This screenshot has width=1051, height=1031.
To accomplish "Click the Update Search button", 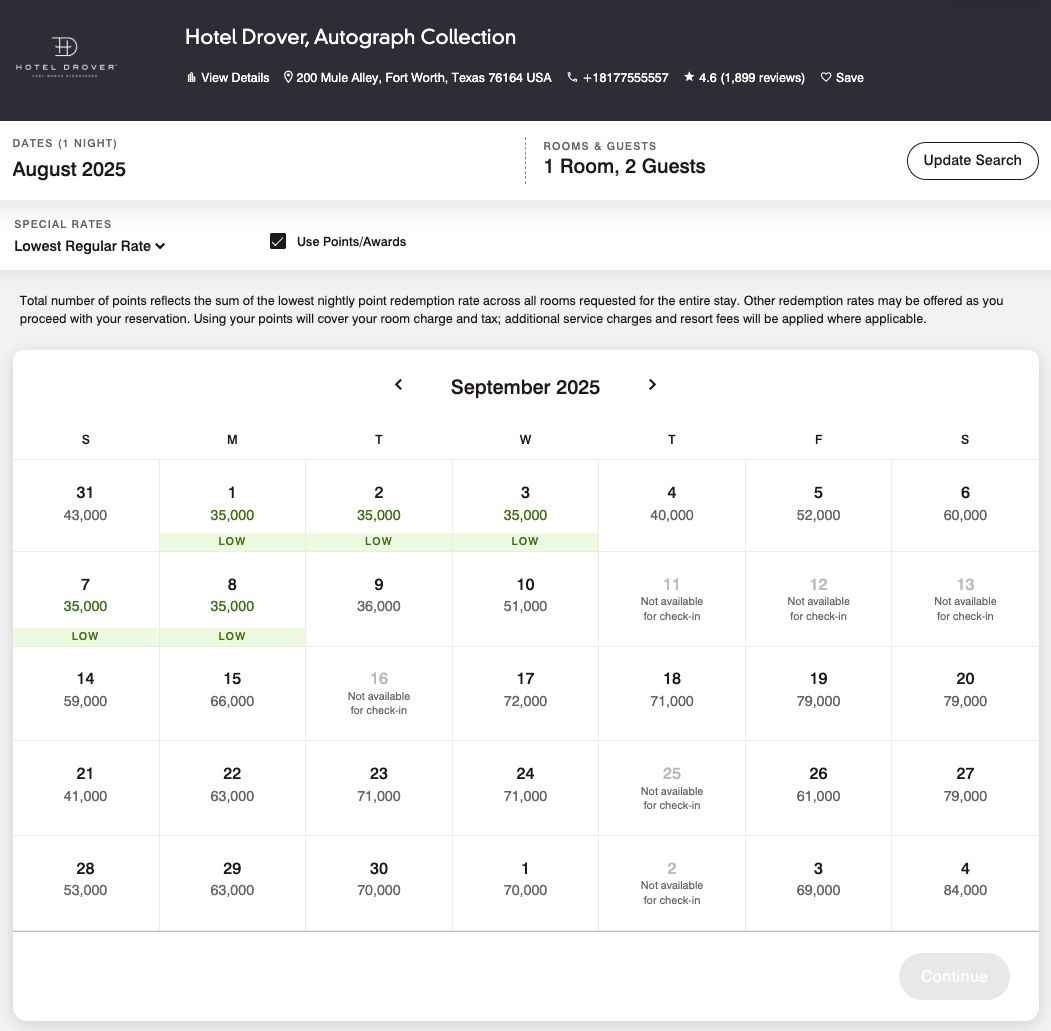I will 973,161.
